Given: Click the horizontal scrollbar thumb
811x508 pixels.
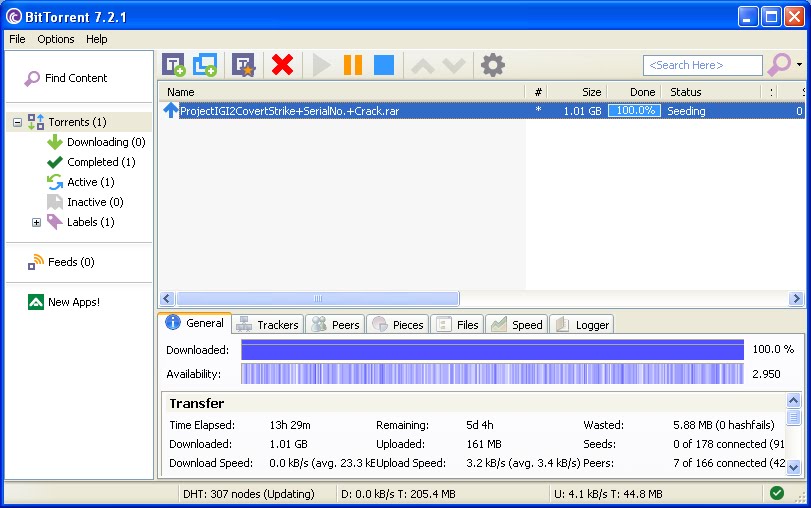Looking at the screenshot, I should coord(318,298).
